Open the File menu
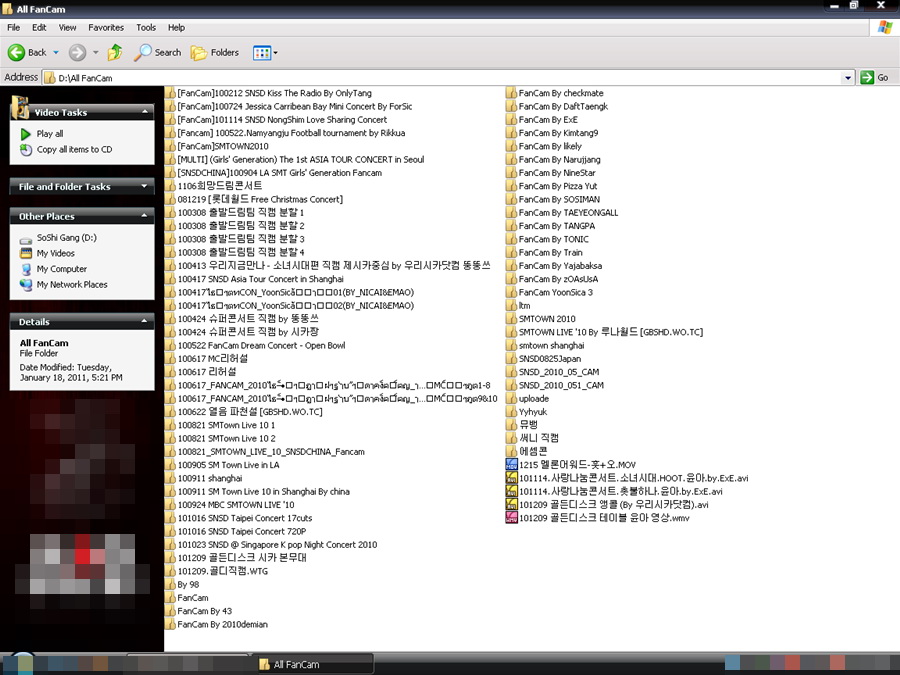 click(13, 28)
